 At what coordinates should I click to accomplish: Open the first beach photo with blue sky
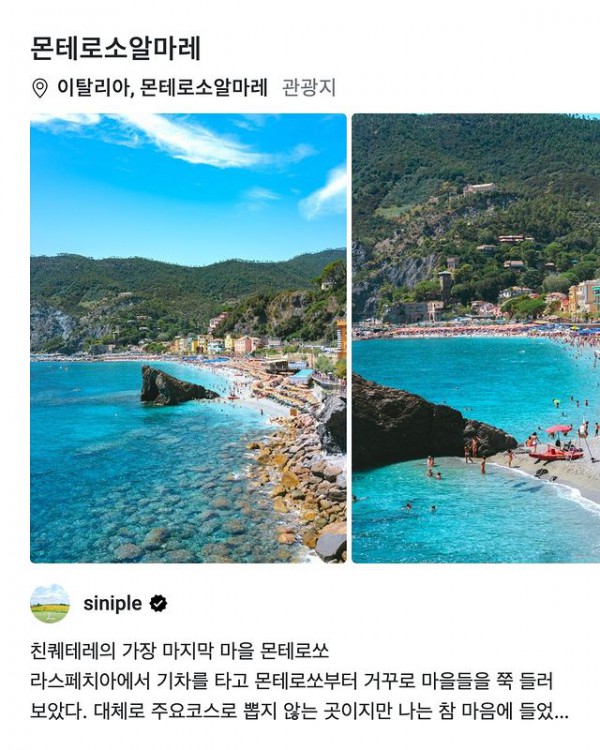(x=188, y=338)
